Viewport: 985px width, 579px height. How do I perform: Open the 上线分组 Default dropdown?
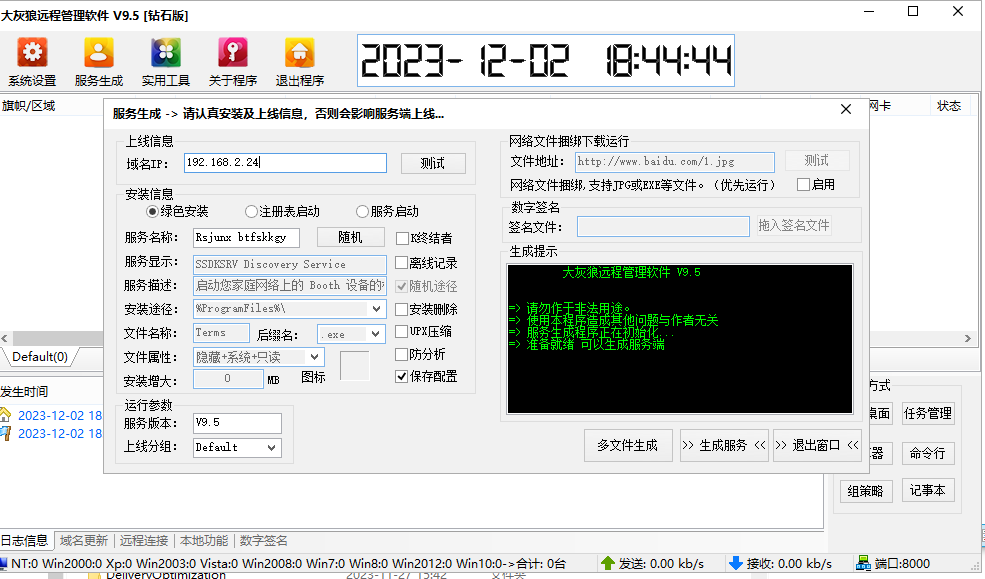tap(271, 448)
